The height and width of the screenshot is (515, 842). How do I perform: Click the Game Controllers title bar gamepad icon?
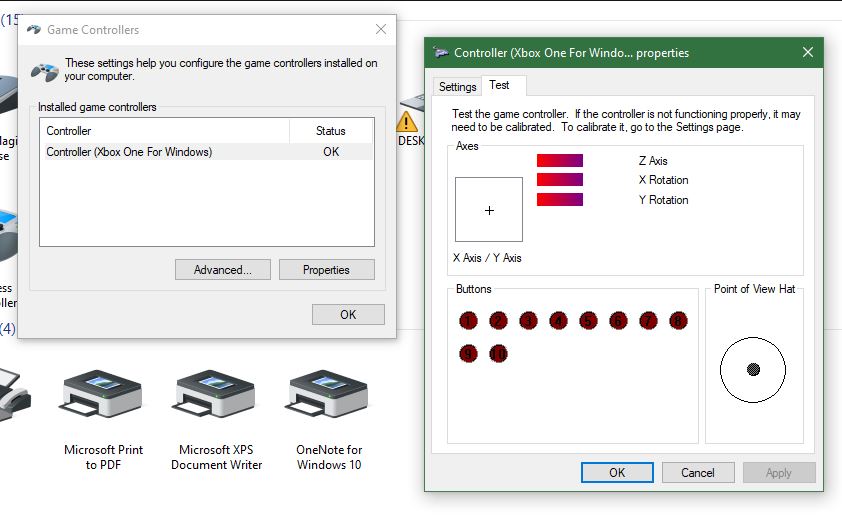point(34,30)
